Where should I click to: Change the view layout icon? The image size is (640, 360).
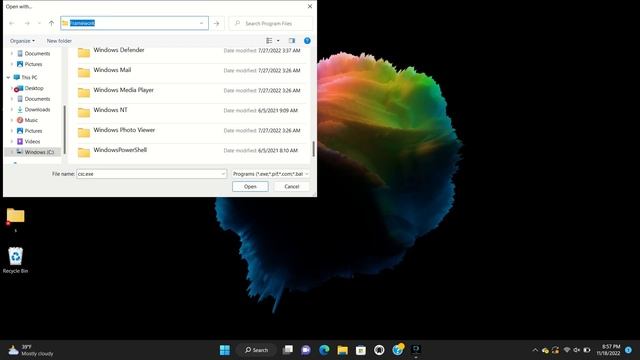269,40
